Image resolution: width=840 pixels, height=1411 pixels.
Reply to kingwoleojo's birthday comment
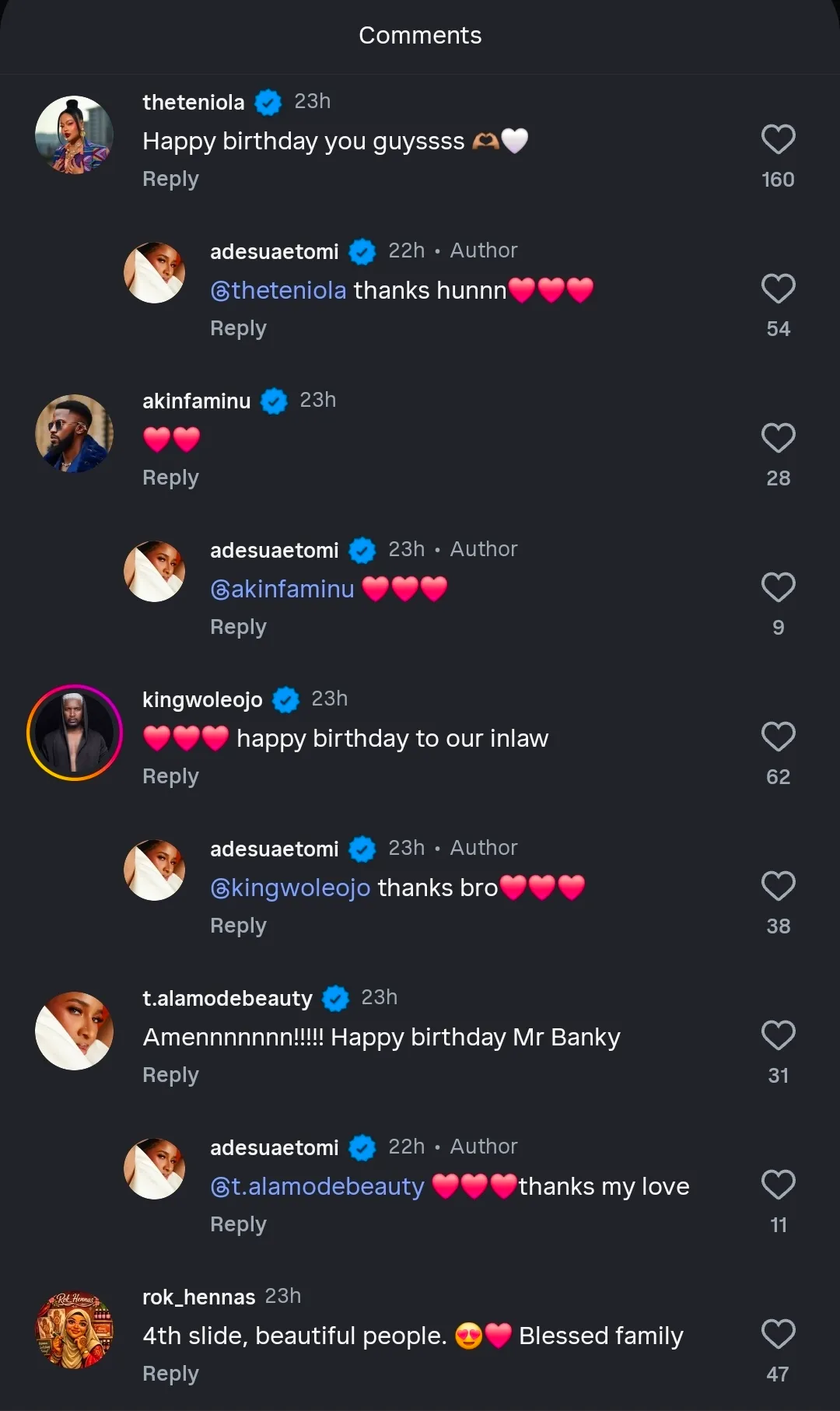tap(170, 776)
